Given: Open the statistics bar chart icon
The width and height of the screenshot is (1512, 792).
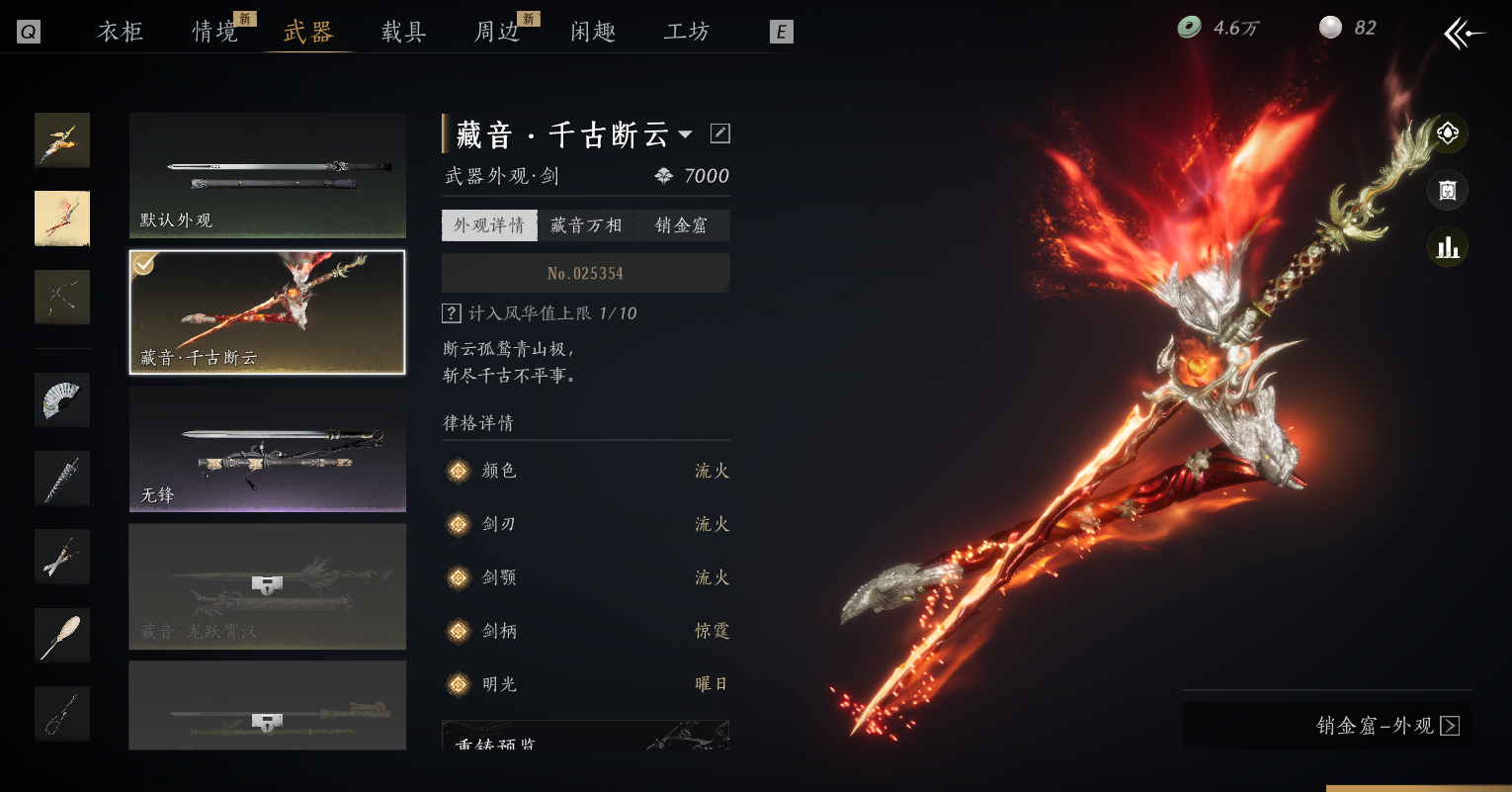Looking at the screenshot, I should 1448,247.
